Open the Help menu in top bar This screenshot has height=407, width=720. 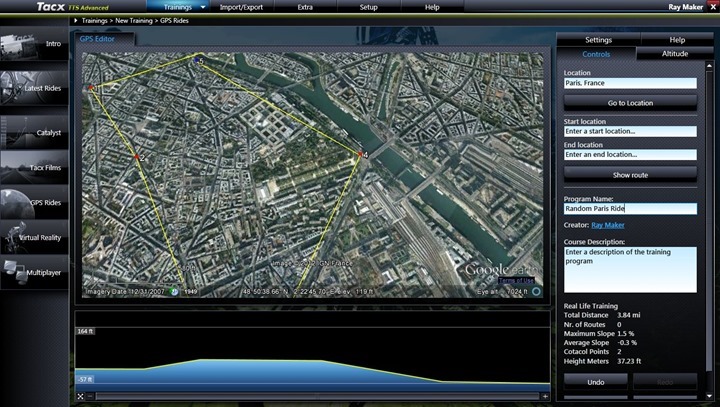point(432,7)
